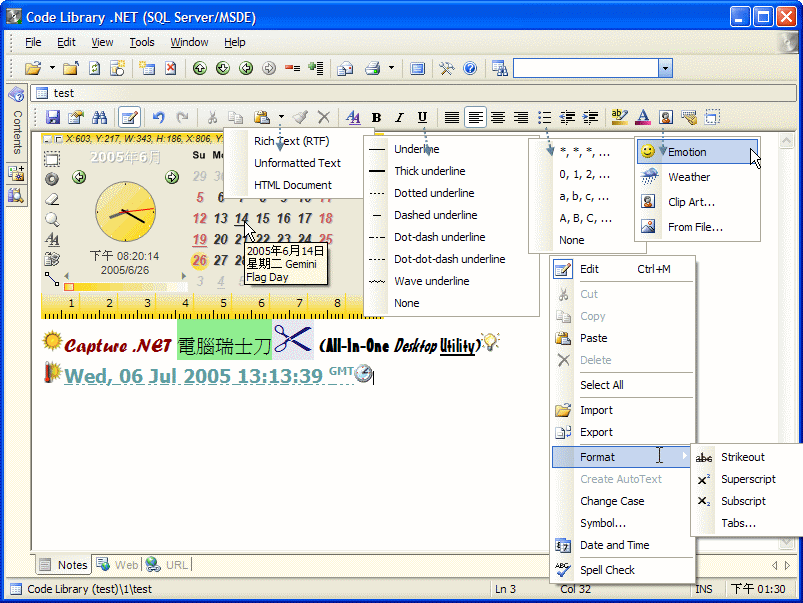Expand the Print dropdown arrow
The height and width of the screenshot is (603, 803).
[x=391, y=68]
